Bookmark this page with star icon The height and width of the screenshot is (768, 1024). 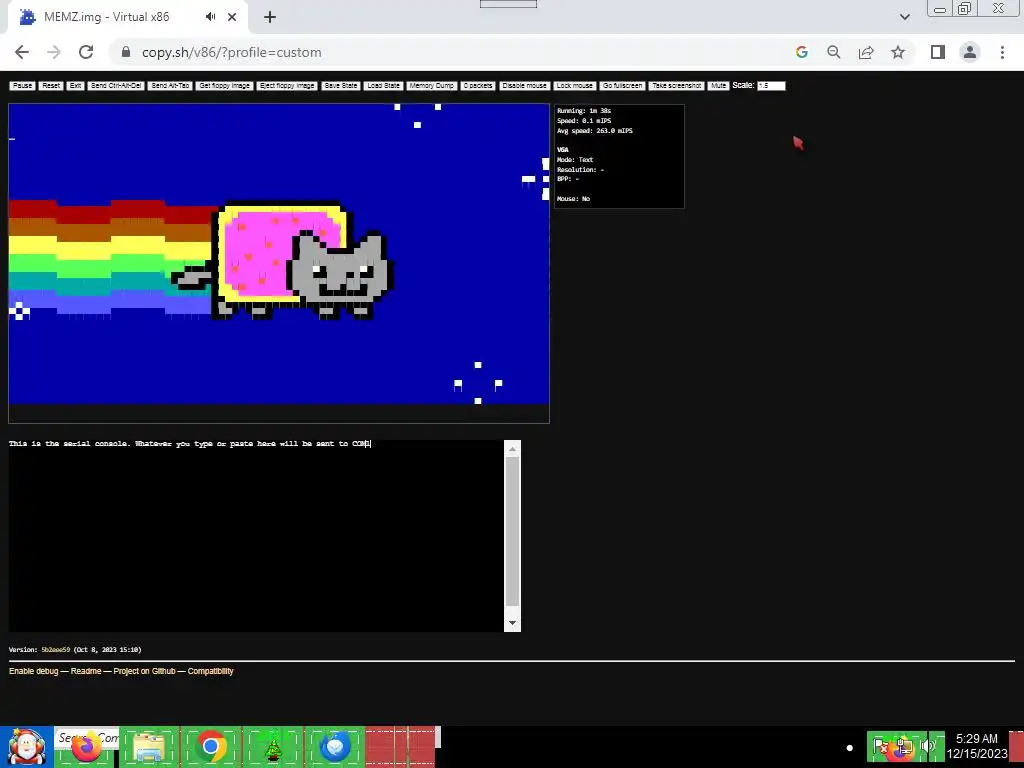898,52
